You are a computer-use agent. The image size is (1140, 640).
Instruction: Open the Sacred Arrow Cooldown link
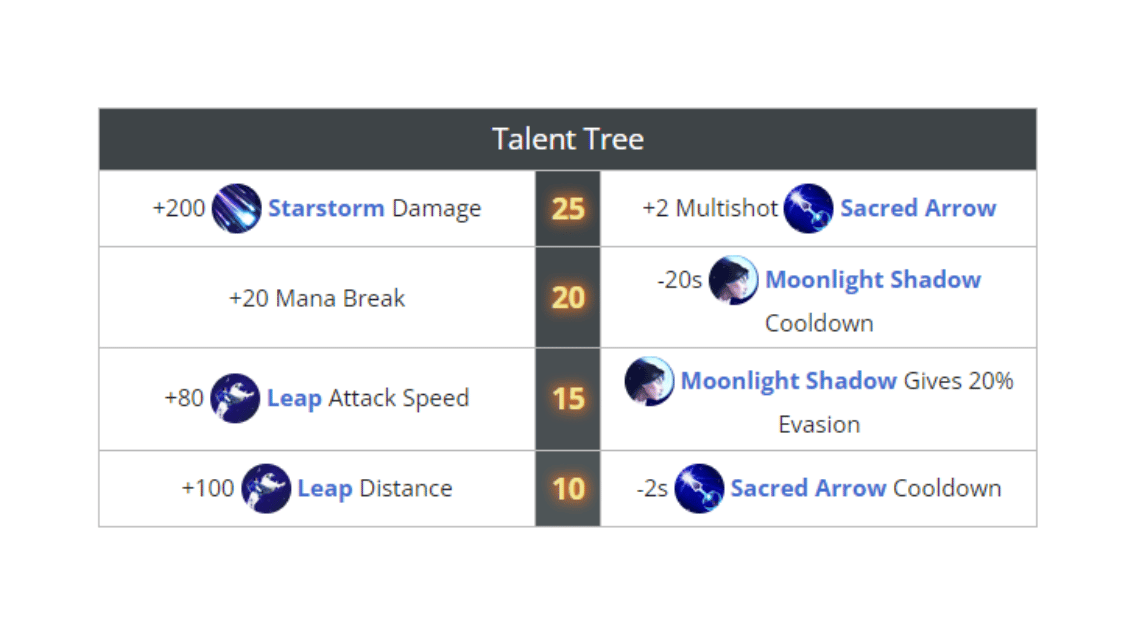coord(808,489)
